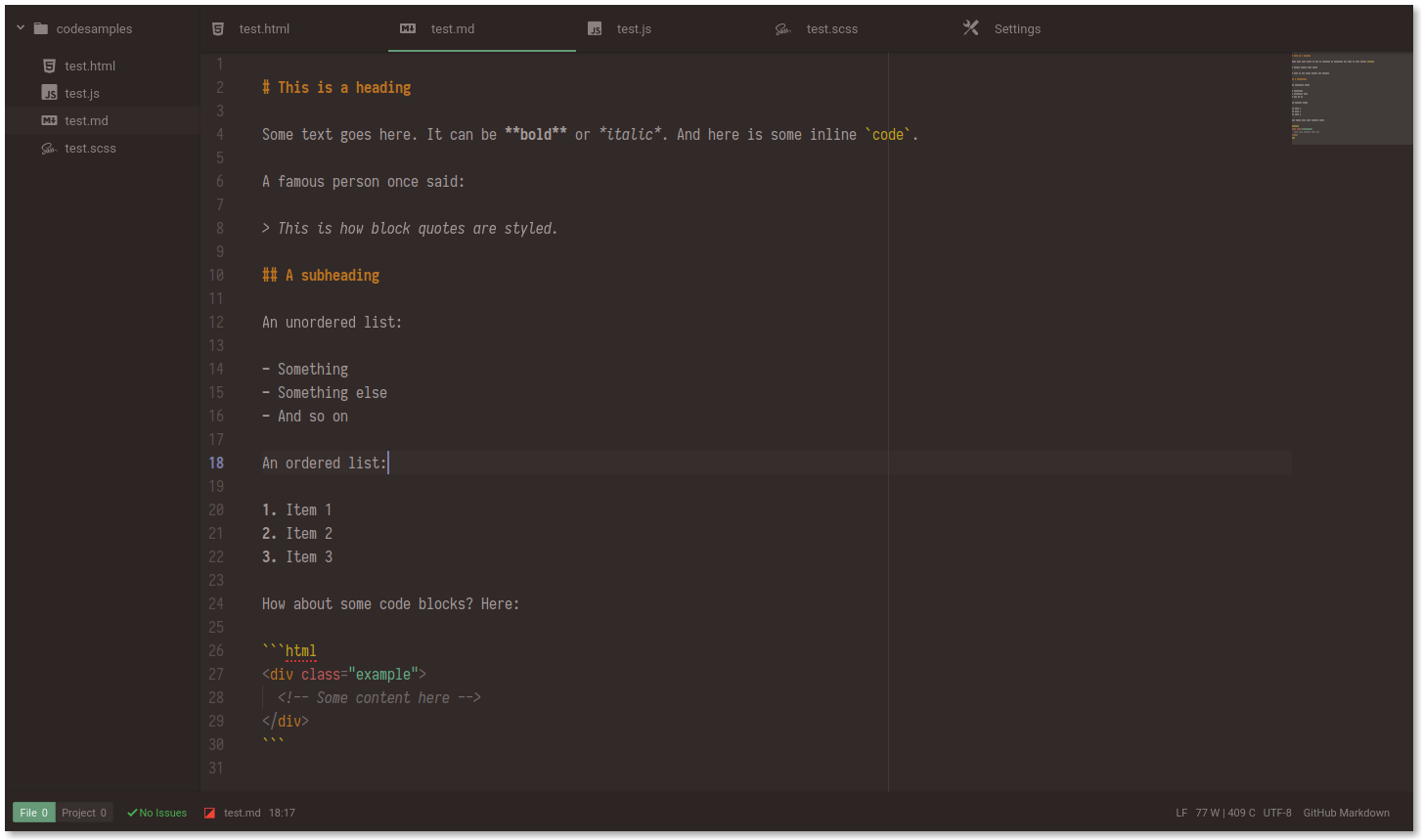Click the 'An ordered list:' line
Viewport: 1422px width, 840px height.
click(324, 463)
